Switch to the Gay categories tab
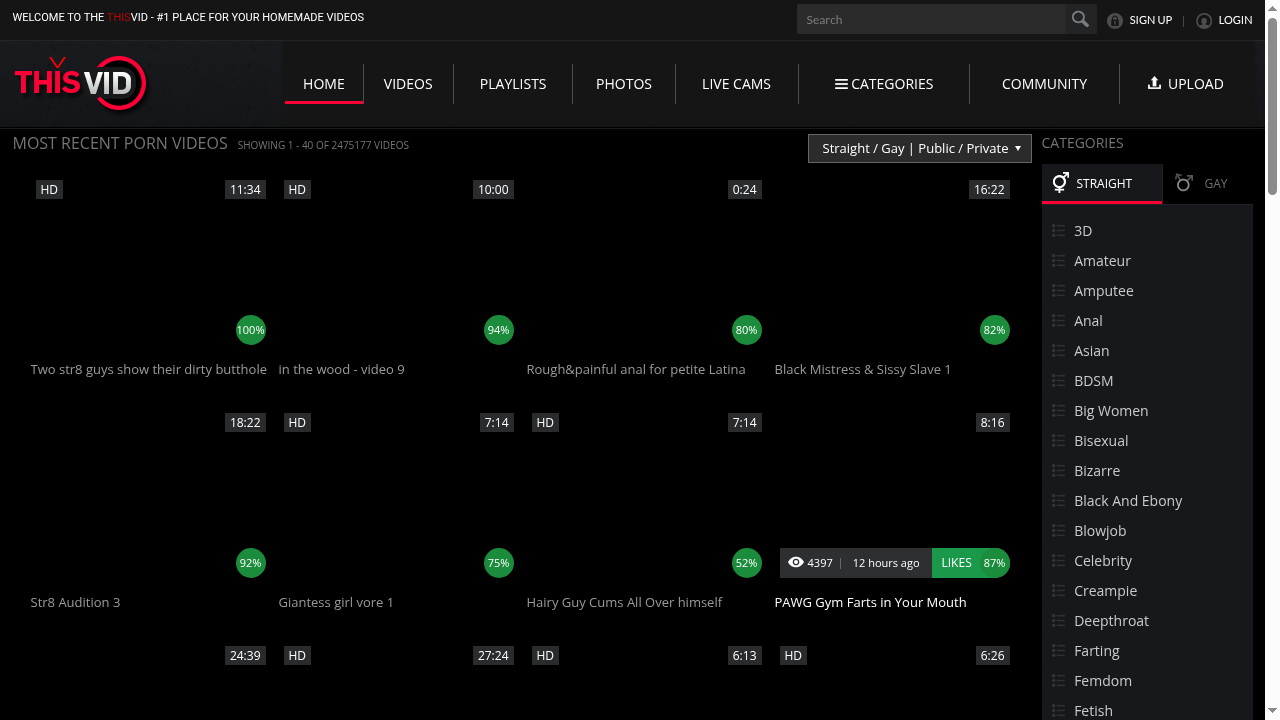1280x720 pixels. [1202, 184]
